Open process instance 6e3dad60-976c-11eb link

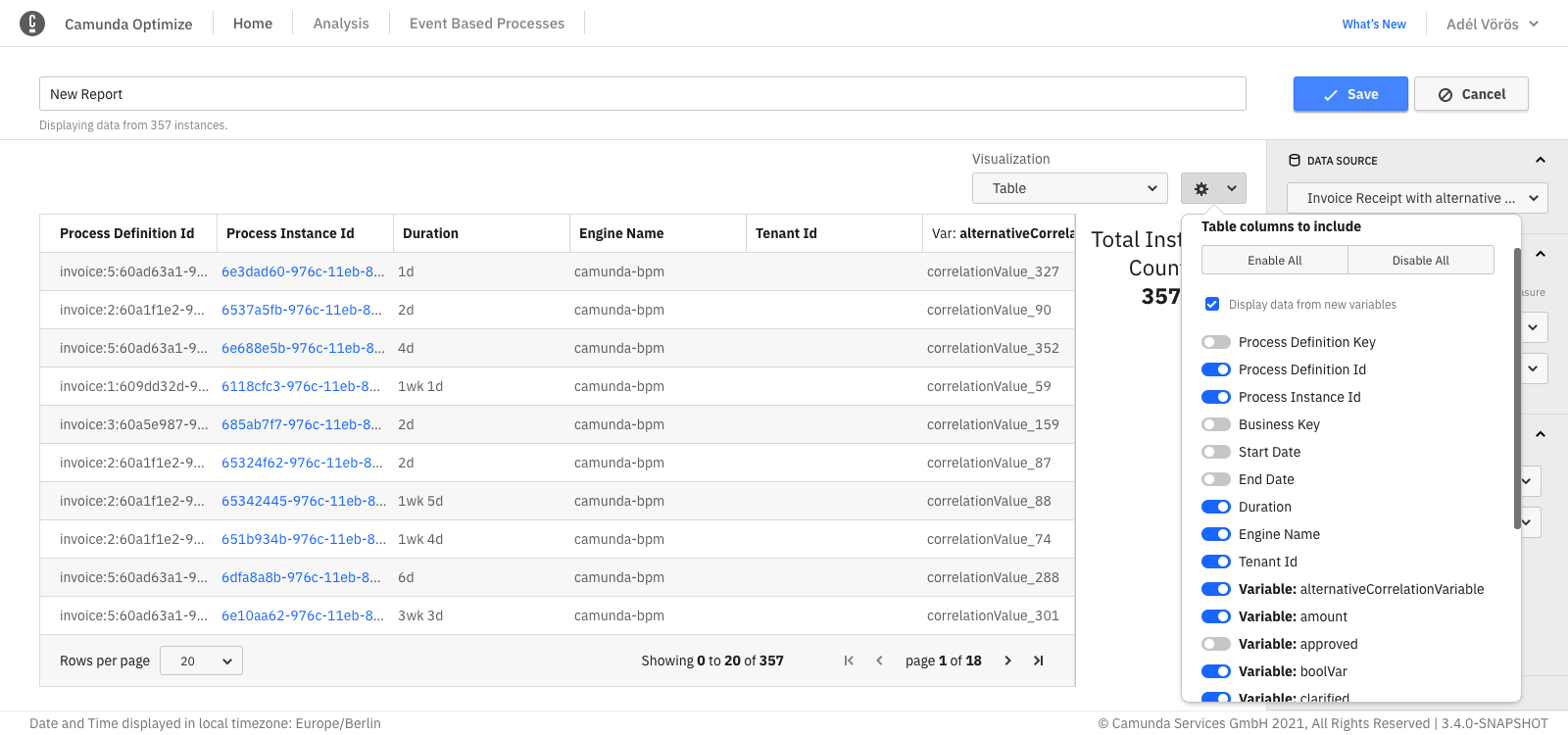pyautogui.click(x=302, y=271)
